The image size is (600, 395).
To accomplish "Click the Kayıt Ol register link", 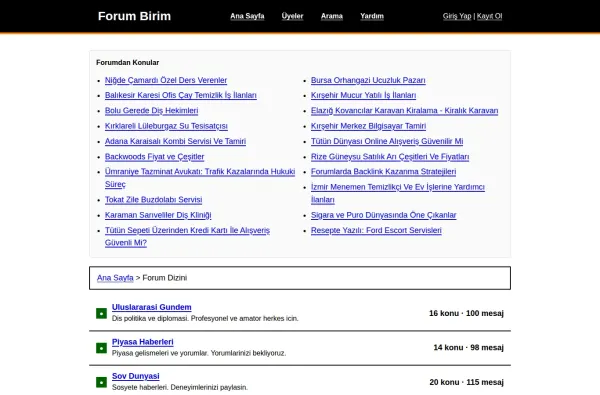I will [489, 16].
